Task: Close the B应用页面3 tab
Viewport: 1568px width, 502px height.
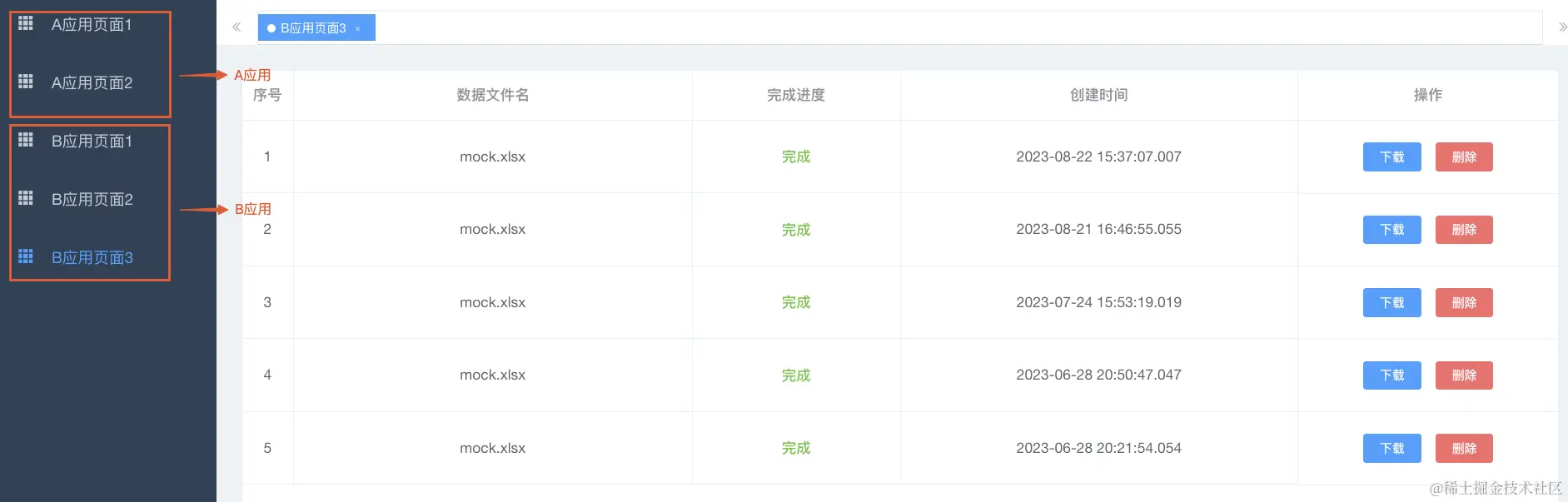Action: 358,28
